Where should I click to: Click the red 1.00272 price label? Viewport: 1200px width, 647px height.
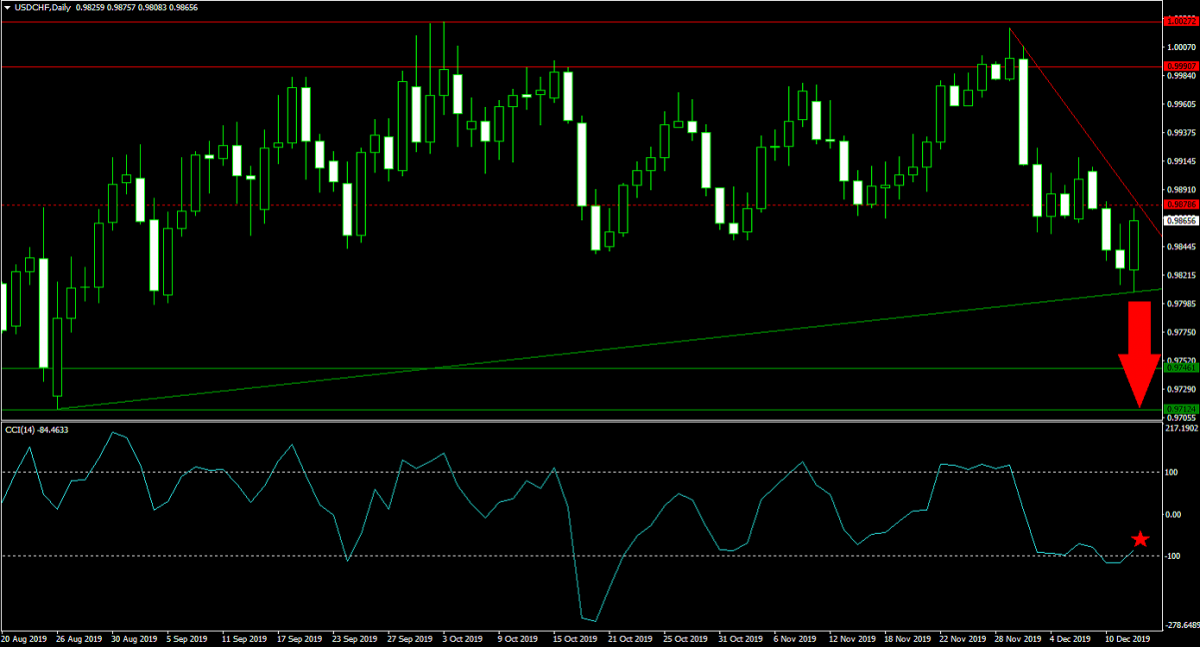(1180, 21)
